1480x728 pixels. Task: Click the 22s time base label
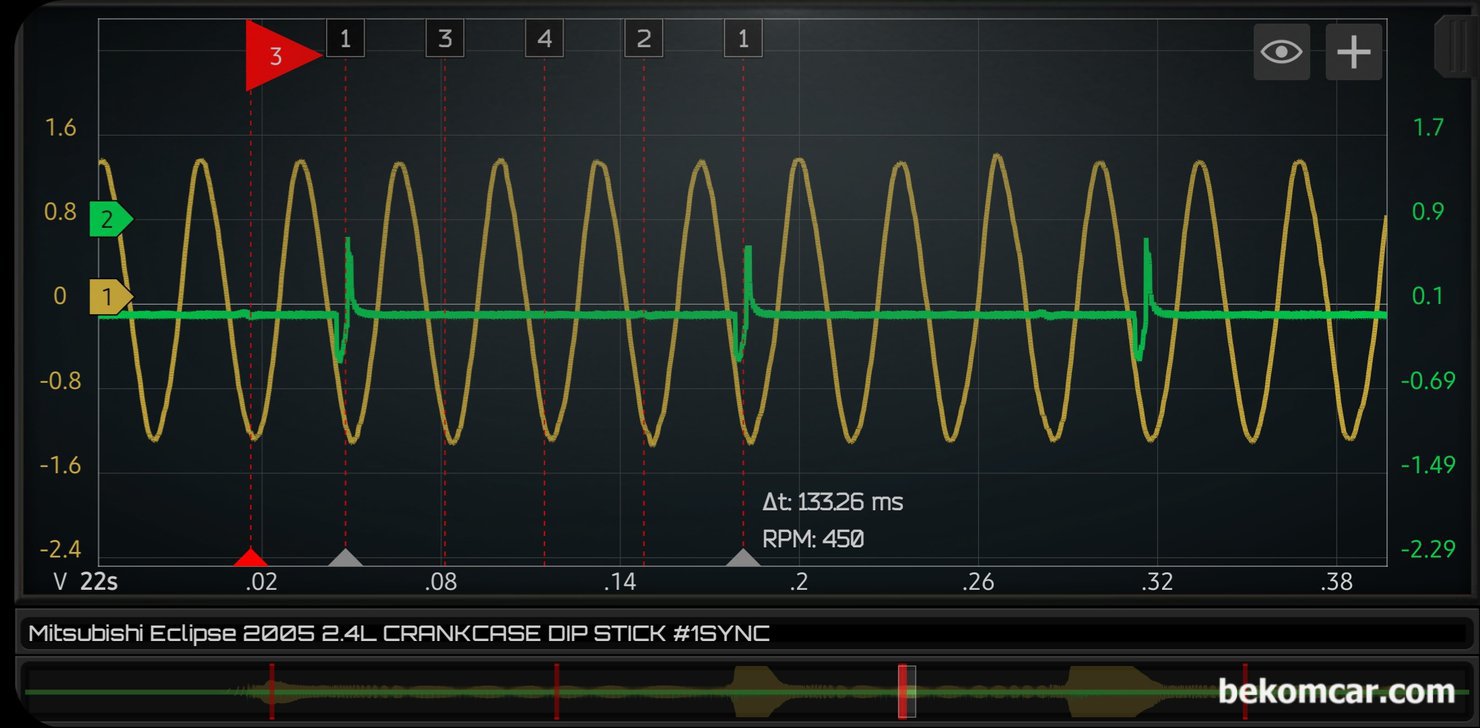(99, 582)
